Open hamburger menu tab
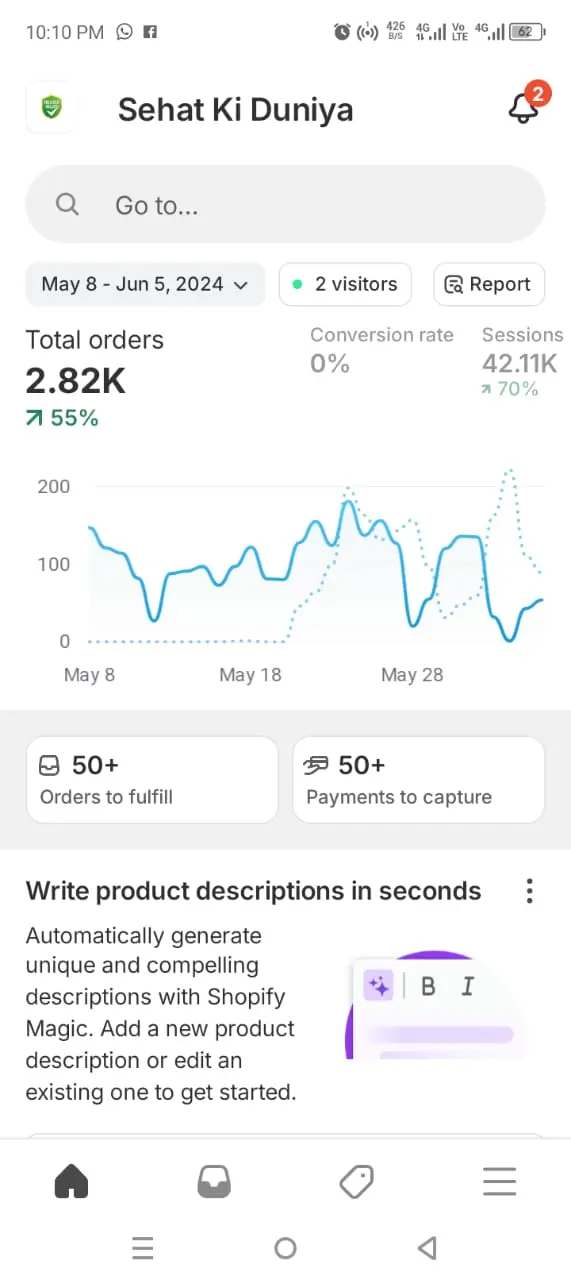 (499, 1182)
